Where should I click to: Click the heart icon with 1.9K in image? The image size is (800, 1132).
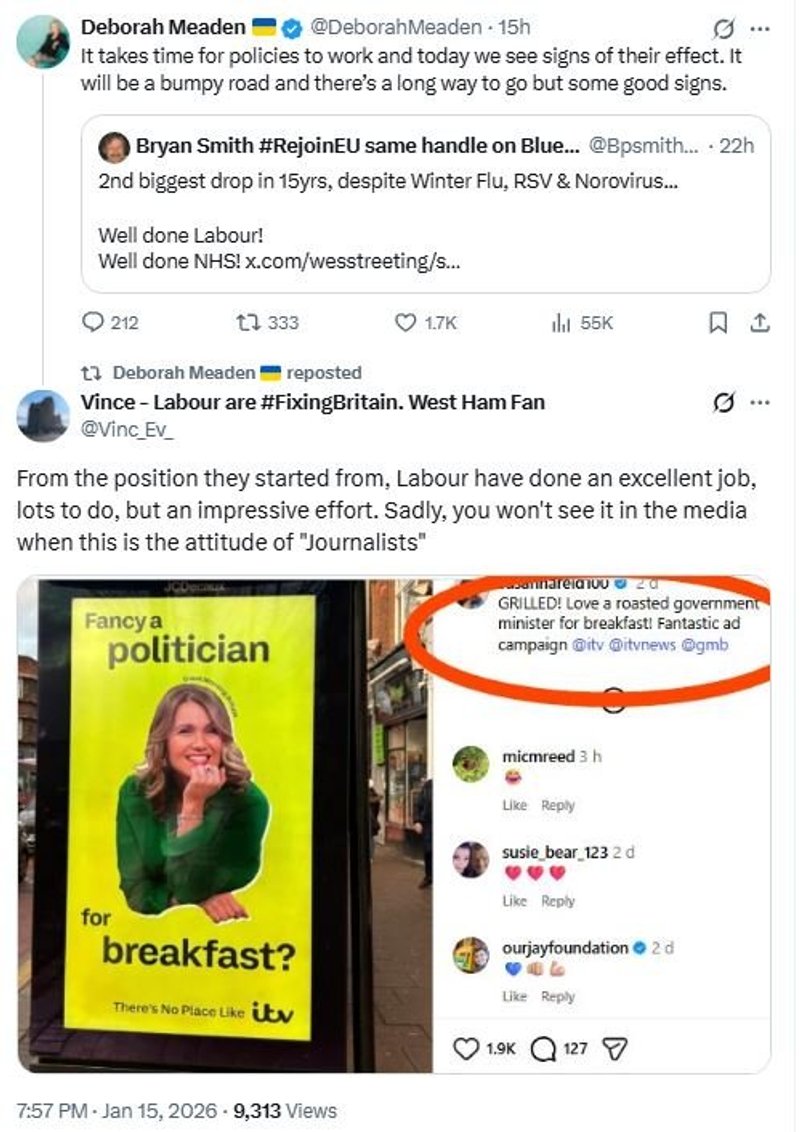pyautogui.click(x=466, y=1048)
